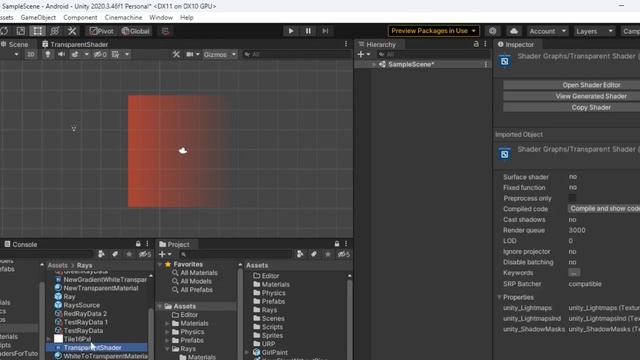
Task: Open the Account dropdown
Action: click(547, 31)
